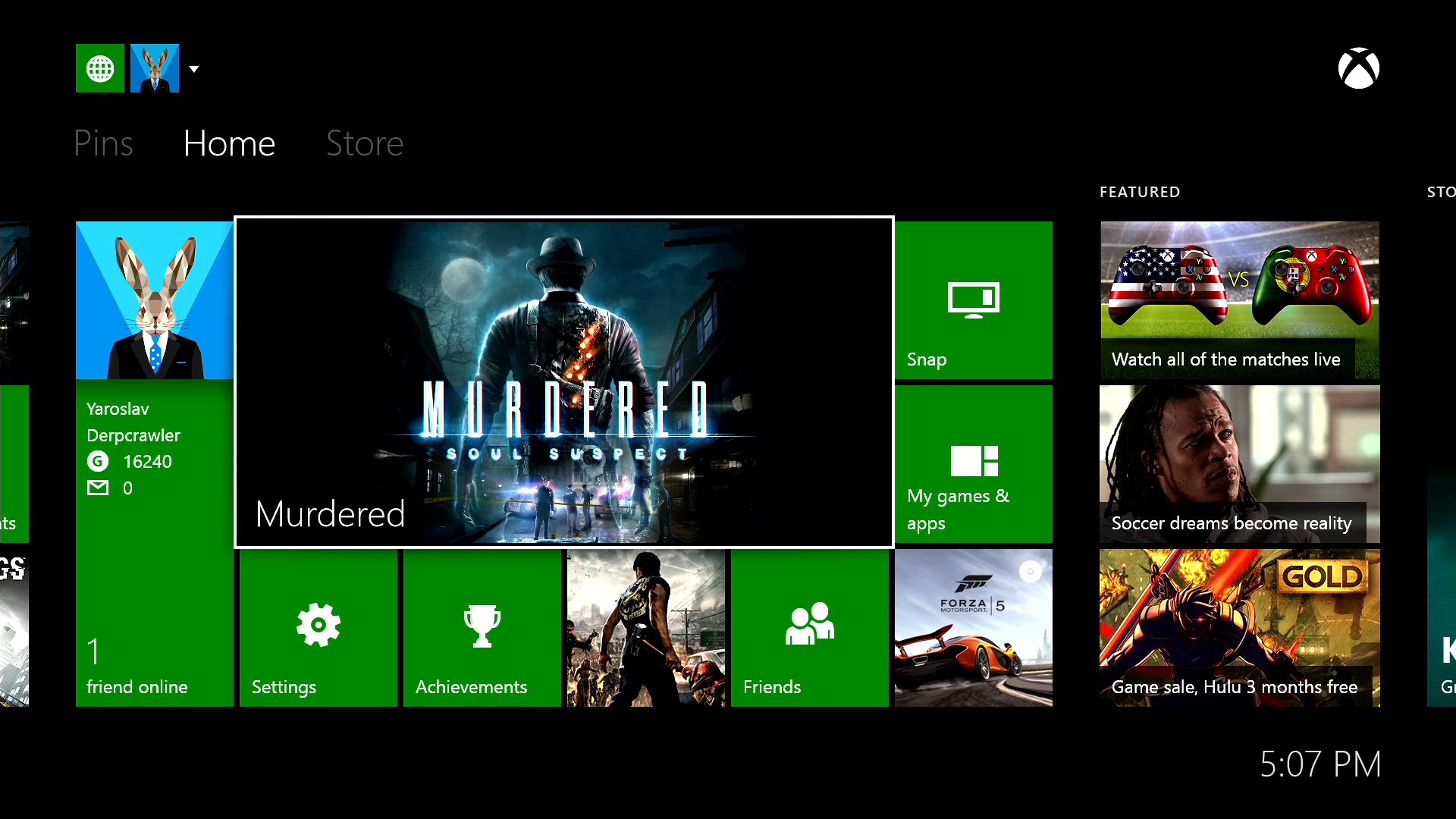Viewport: 1456px width, 819px height.
Task: Switch to the Pins tab
Action: point(103,143)
